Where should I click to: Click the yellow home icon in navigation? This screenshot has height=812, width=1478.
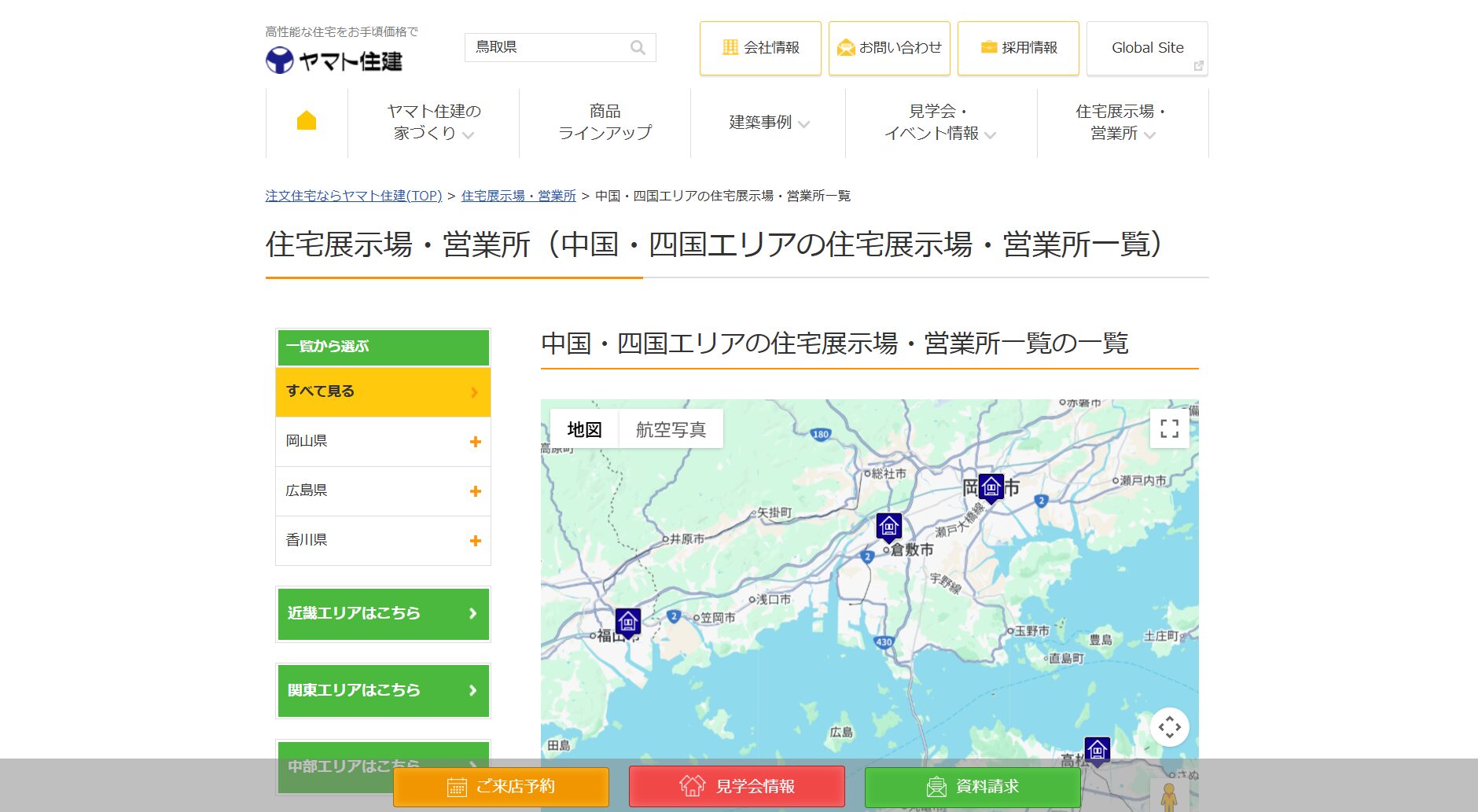[307, 121]
